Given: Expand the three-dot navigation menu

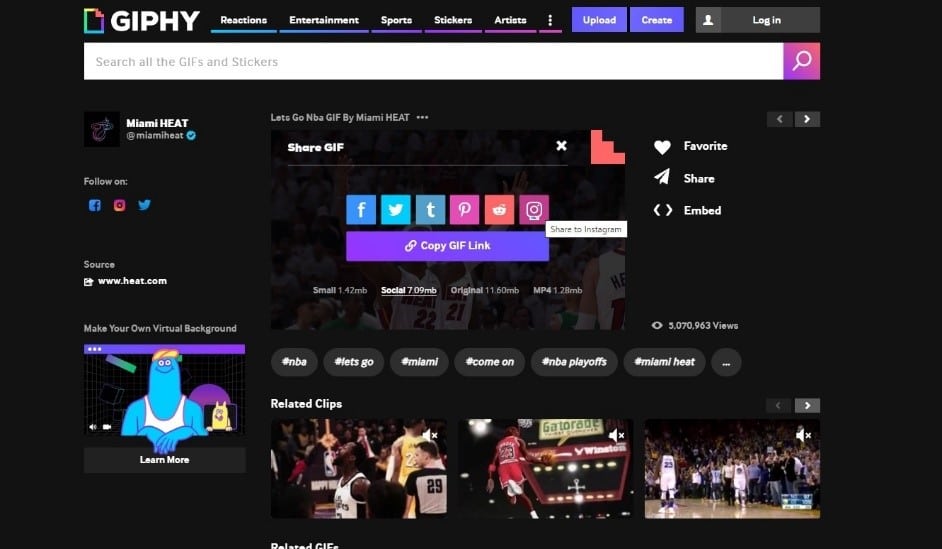Looking at the screenshot, I should point(550,20).
